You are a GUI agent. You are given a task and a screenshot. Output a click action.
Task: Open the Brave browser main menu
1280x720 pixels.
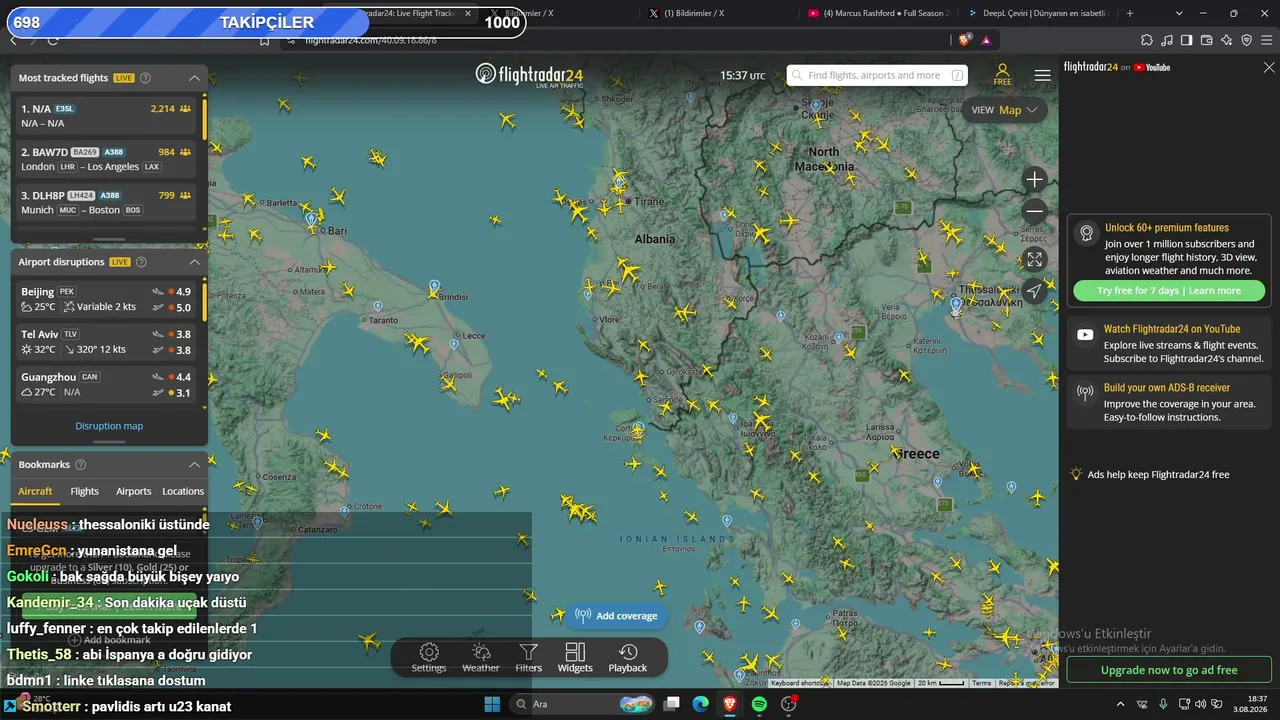(1267, 40)
